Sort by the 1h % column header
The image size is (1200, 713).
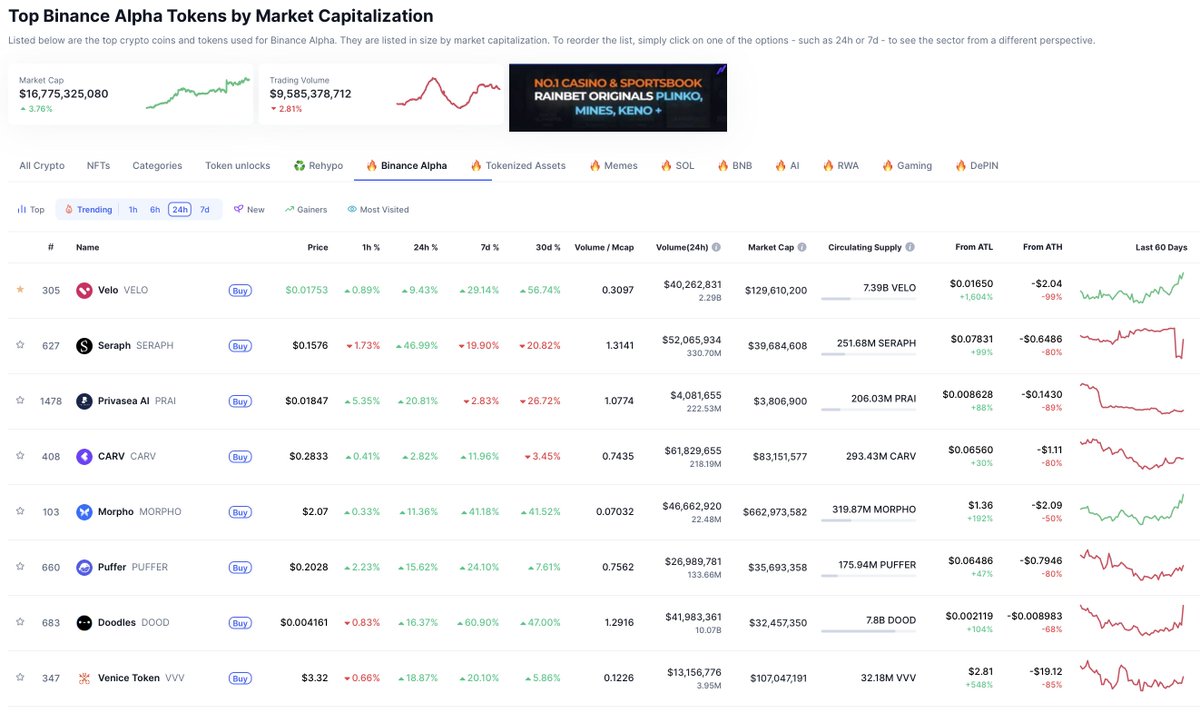370,247
